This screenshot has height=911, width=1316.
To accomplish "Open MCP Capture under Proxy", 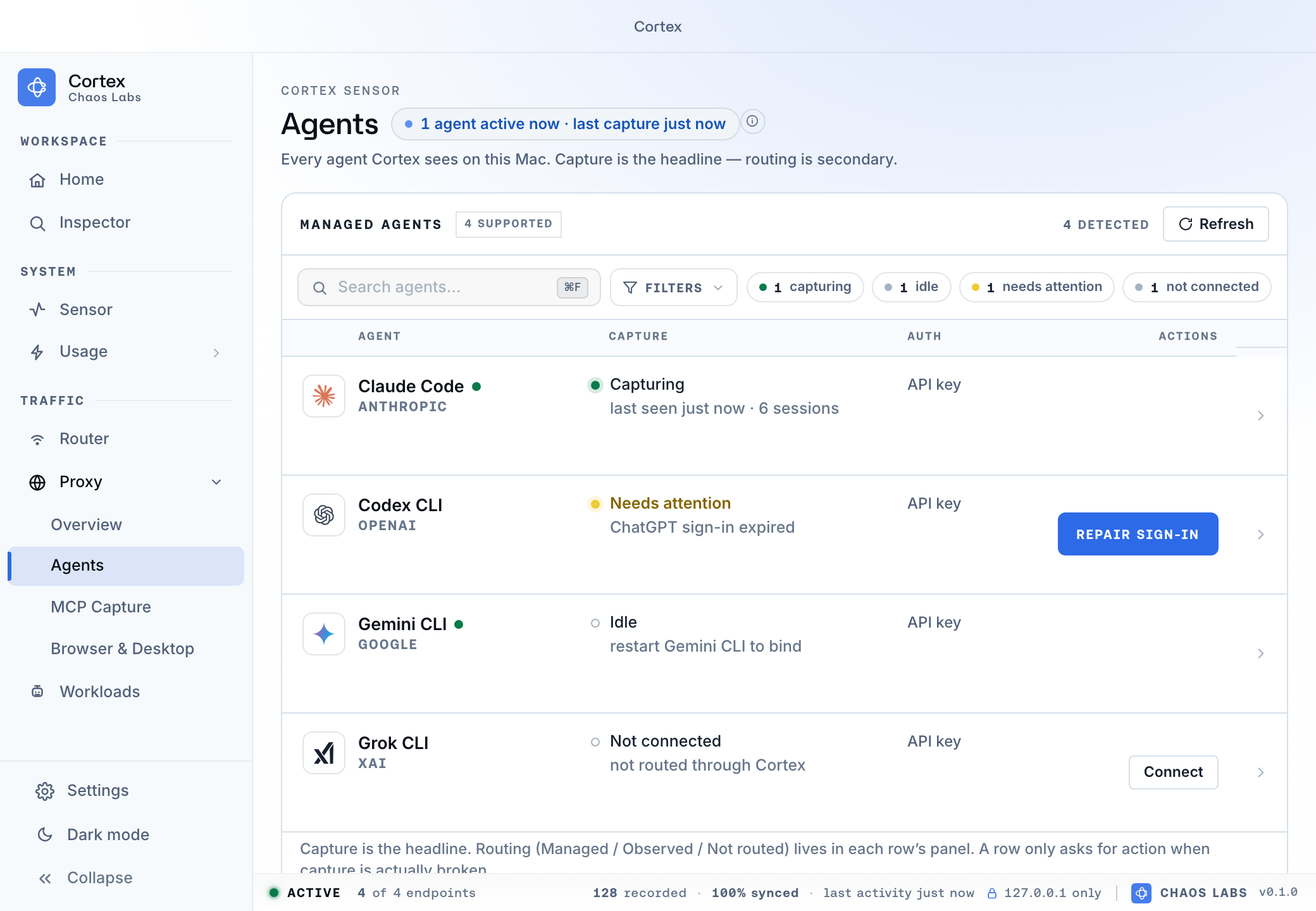I will pyautogui.click(x=126, y=607).
